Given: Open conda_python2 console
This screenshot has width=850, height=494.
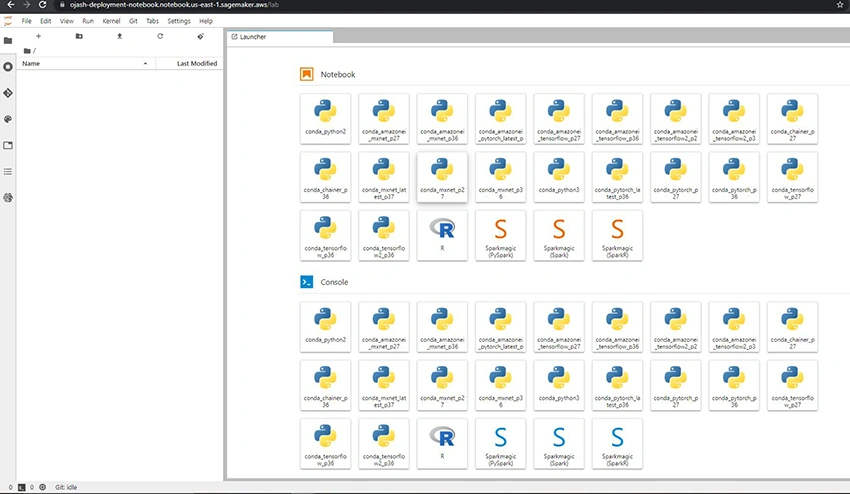Looking at the screenshot, I should coord(325,327).
